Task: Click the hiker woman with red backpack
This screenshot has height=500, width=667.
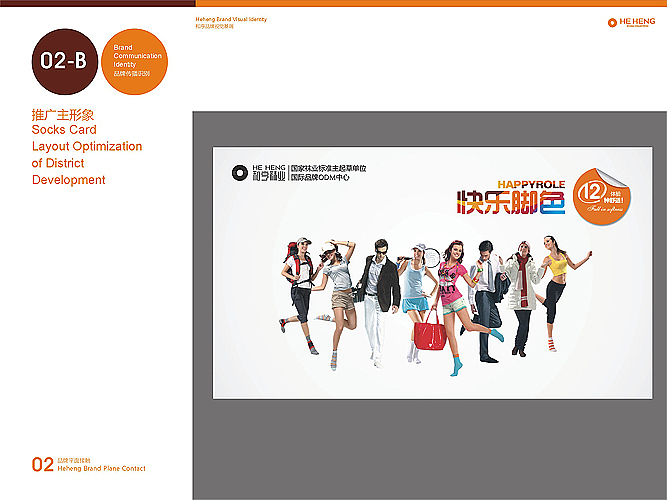Action: [x=299, y=295]
